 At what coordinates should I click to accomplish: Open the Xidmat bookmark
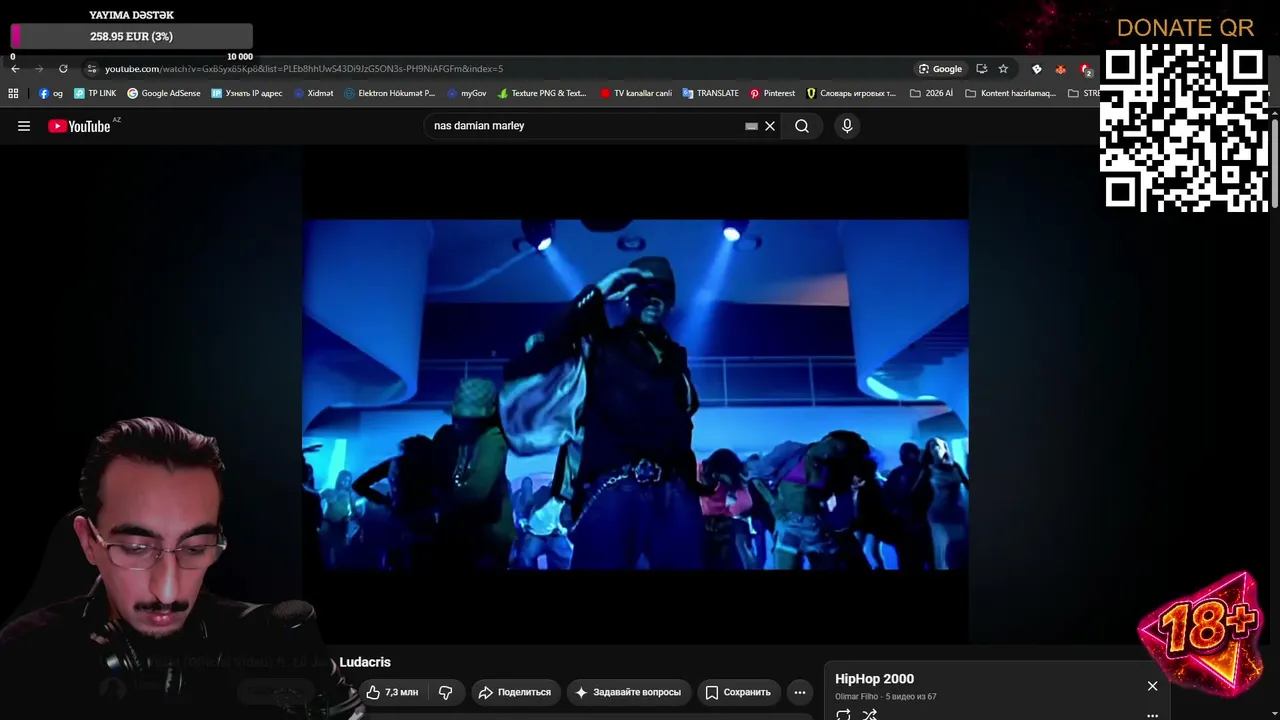(314, 93)
